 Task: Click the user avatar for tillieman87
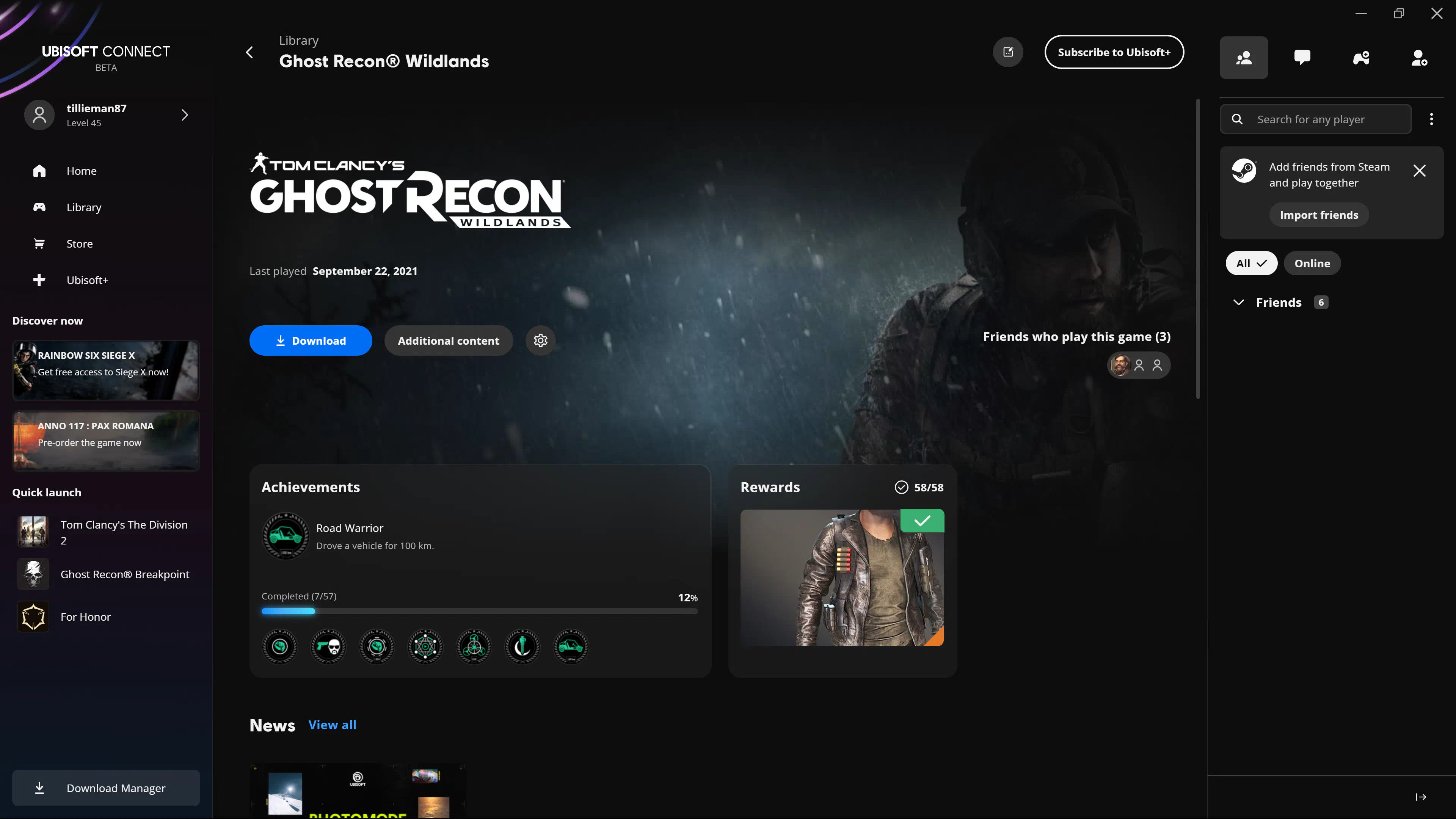[39, 115]
